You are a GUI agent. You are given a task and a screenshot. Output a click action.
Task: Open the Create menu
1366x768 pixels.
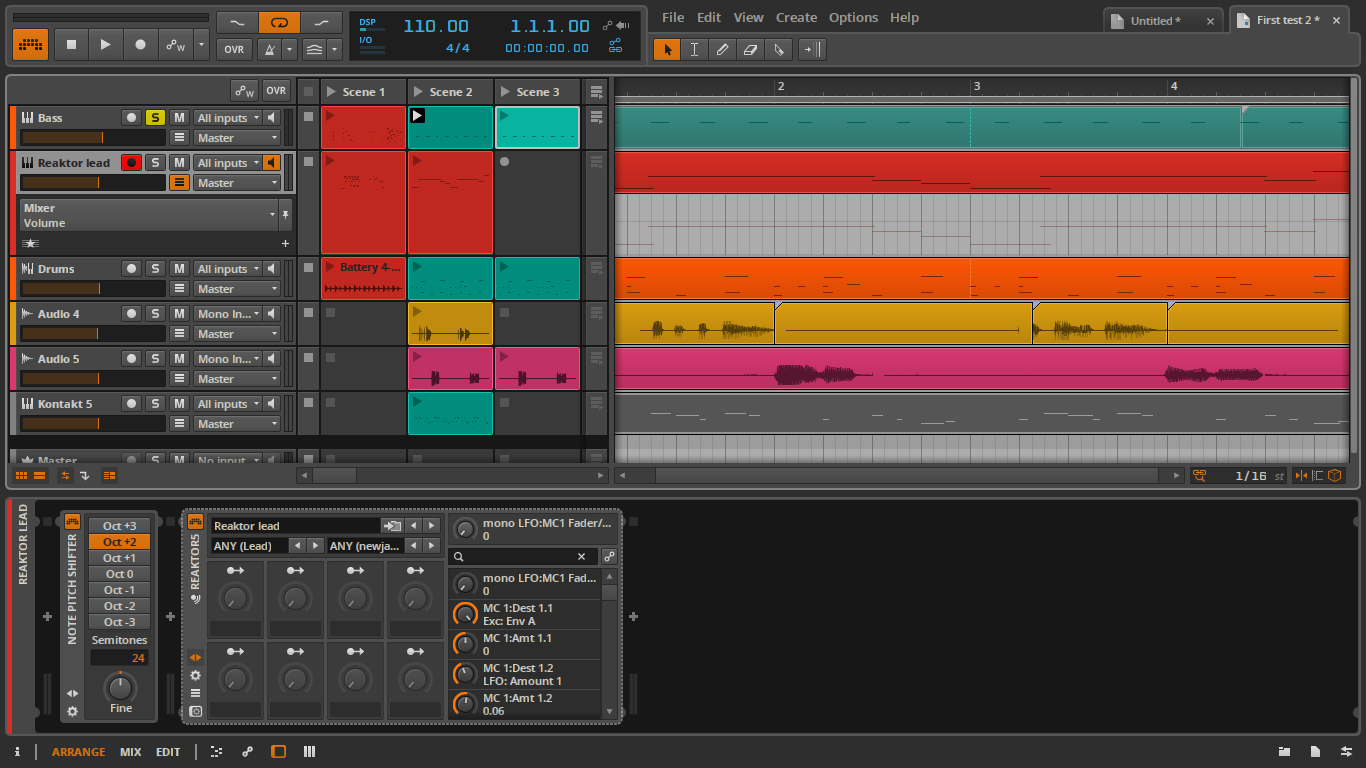click(x=796, y=17)
